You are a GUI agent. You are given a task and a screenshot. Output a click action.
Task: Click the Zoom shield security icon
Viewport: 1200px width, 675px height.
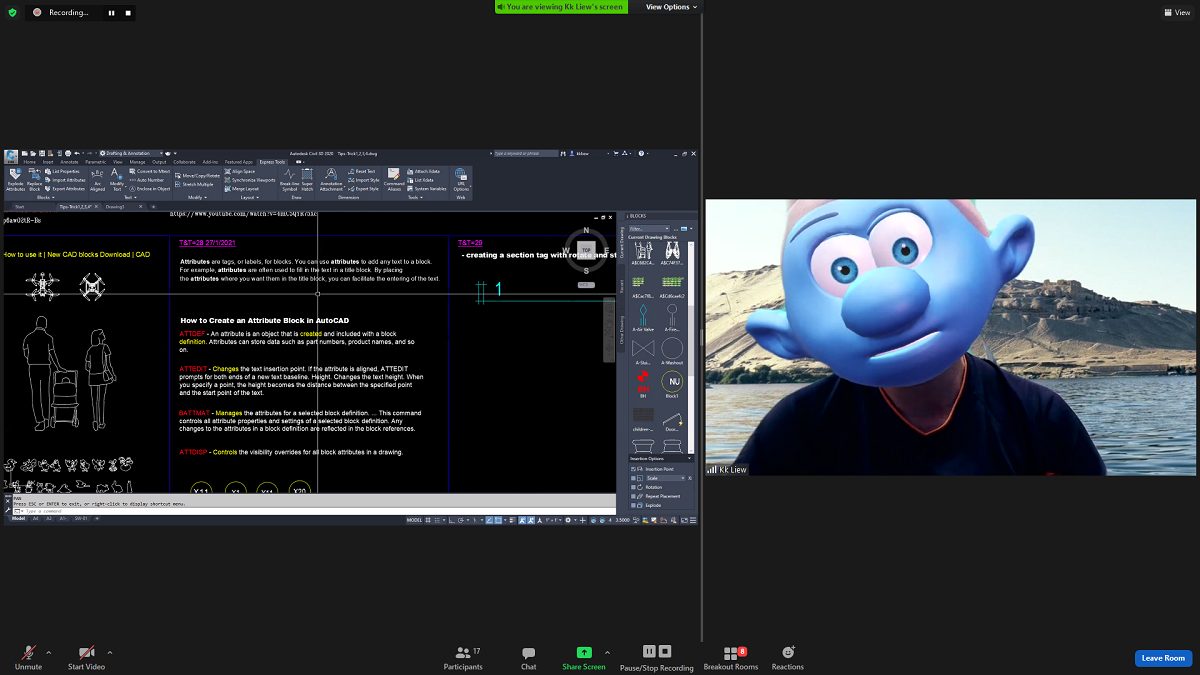(11, 12)
